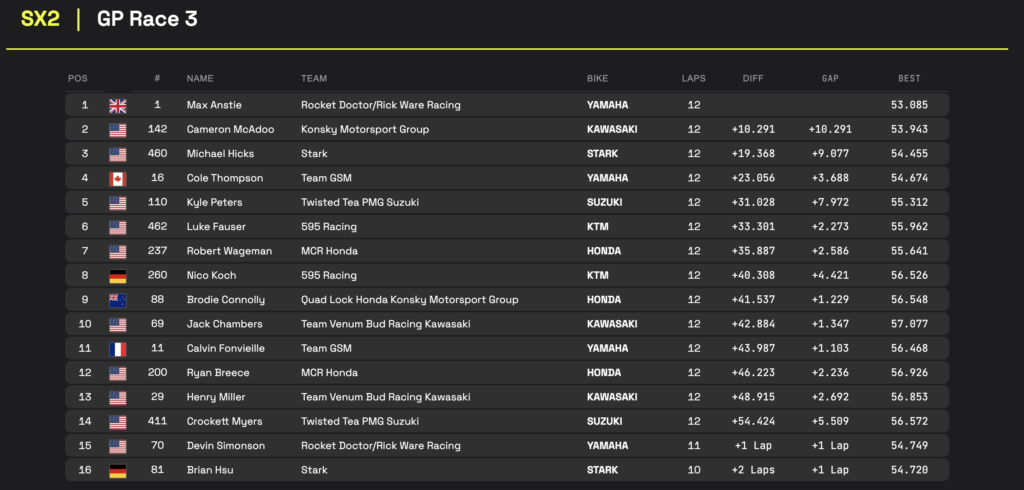Select Devin Simonson's result row
The width and height of the screenshot is (1024, 490).
tap(507, 446)
